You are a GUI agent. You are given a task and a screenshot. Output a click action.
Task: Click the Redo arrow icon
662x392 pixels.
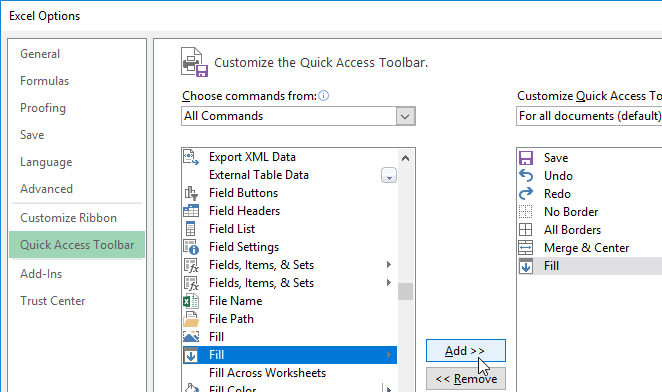[526, 194]
